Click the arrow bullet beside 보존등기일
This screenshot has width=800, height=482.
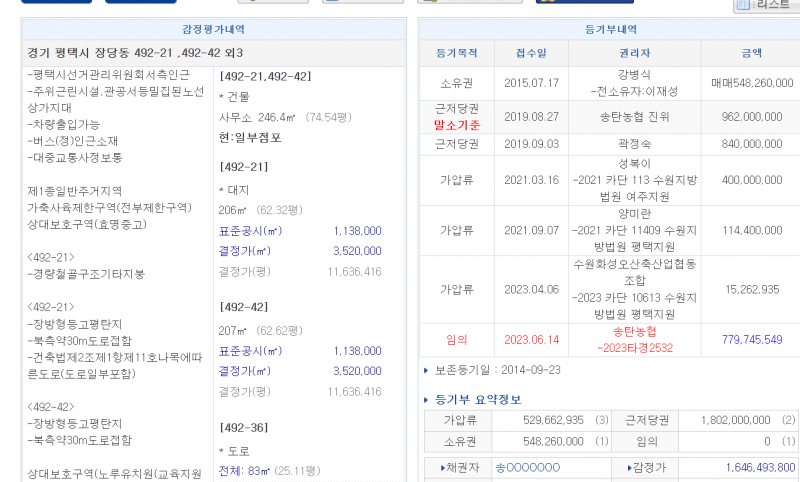point(428,370)
